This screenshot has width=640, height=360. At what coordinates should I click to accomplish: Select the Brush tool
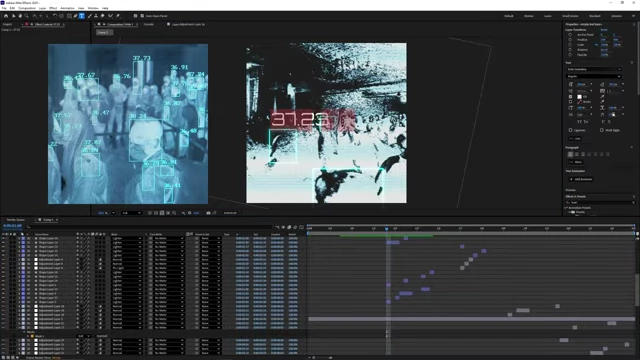(90, 16)
